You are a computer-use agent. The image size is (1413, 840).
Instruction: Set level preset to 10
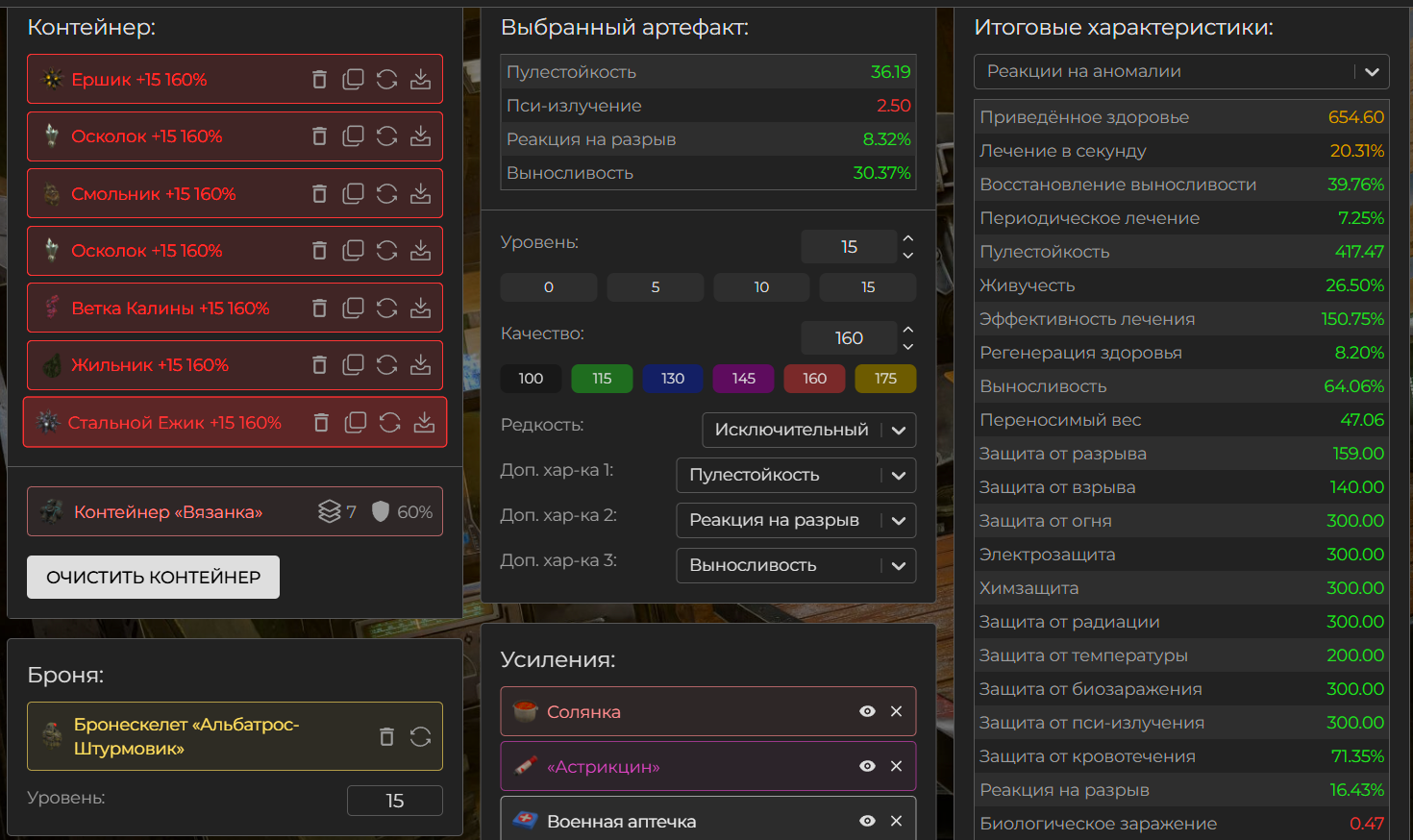pyautogui.click(x=761, y=287)
